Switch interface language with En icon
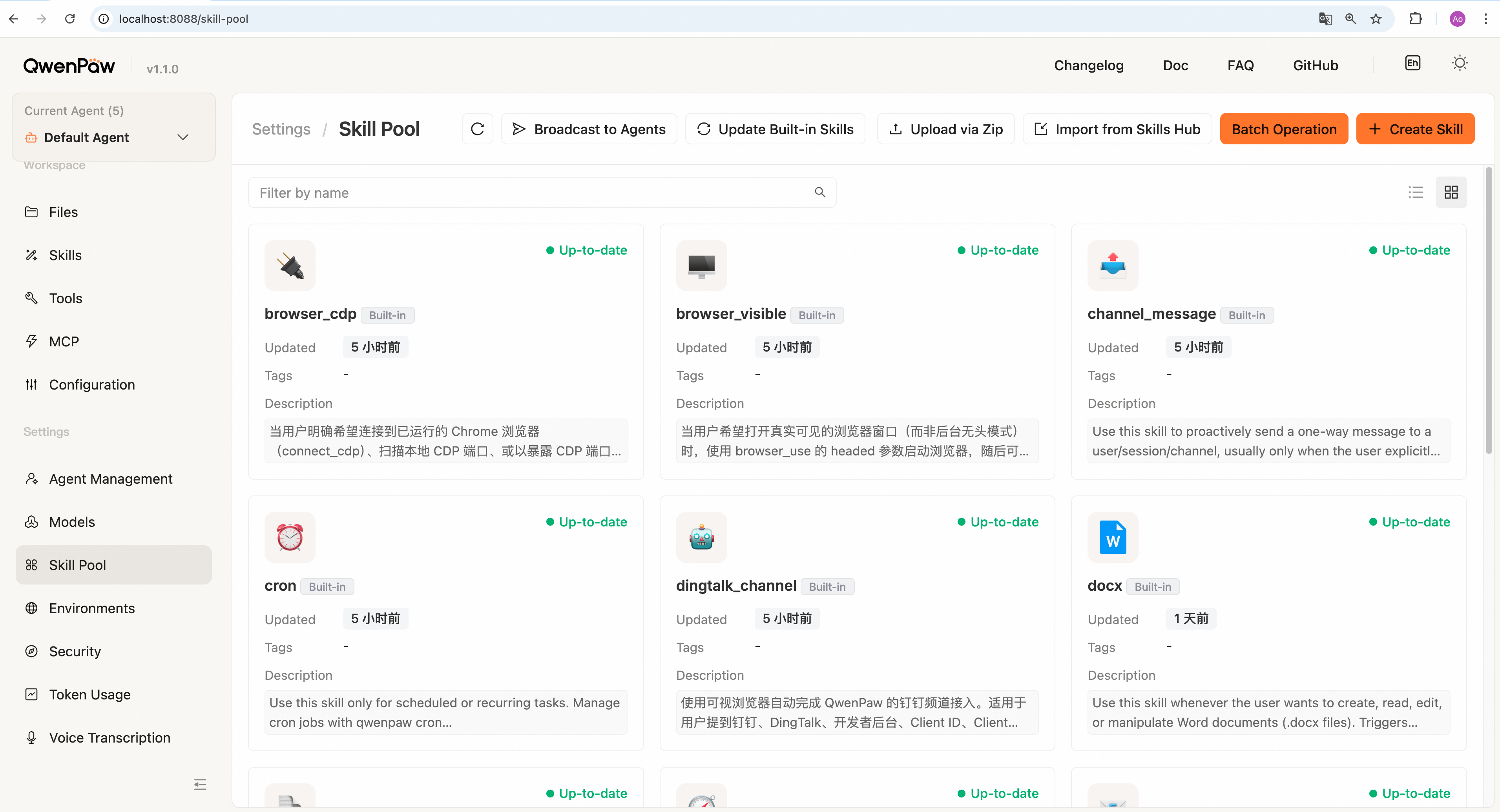 (1412, 63)
